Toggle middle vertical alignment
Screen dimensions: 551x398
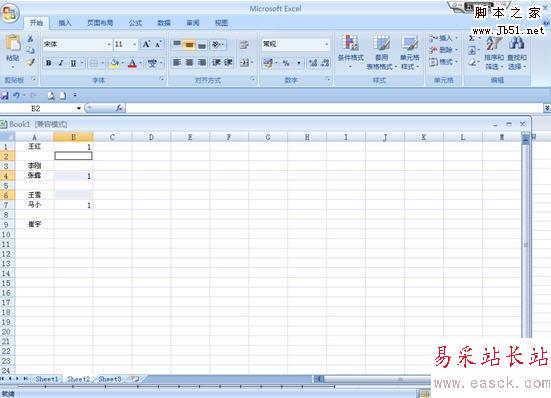[189, 45]
